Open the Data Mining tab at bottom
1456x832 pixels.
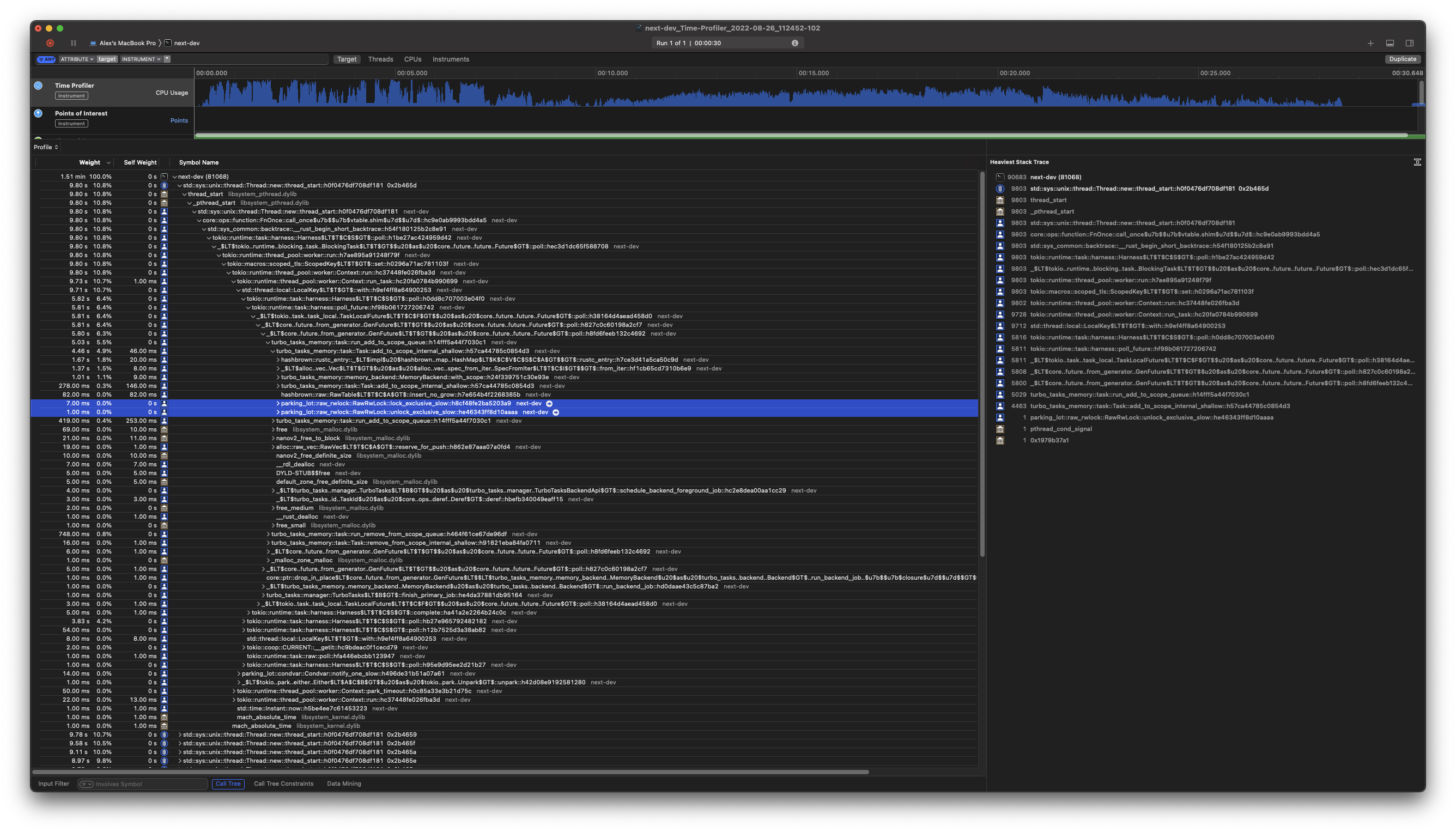click(343, 784)
